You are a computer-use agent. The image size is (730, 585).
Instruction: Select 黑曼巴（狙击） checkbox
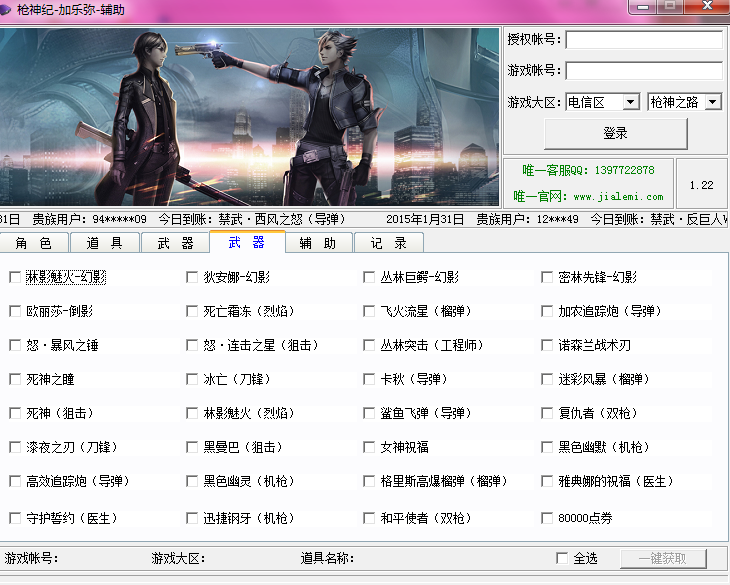tap(192, 447)
